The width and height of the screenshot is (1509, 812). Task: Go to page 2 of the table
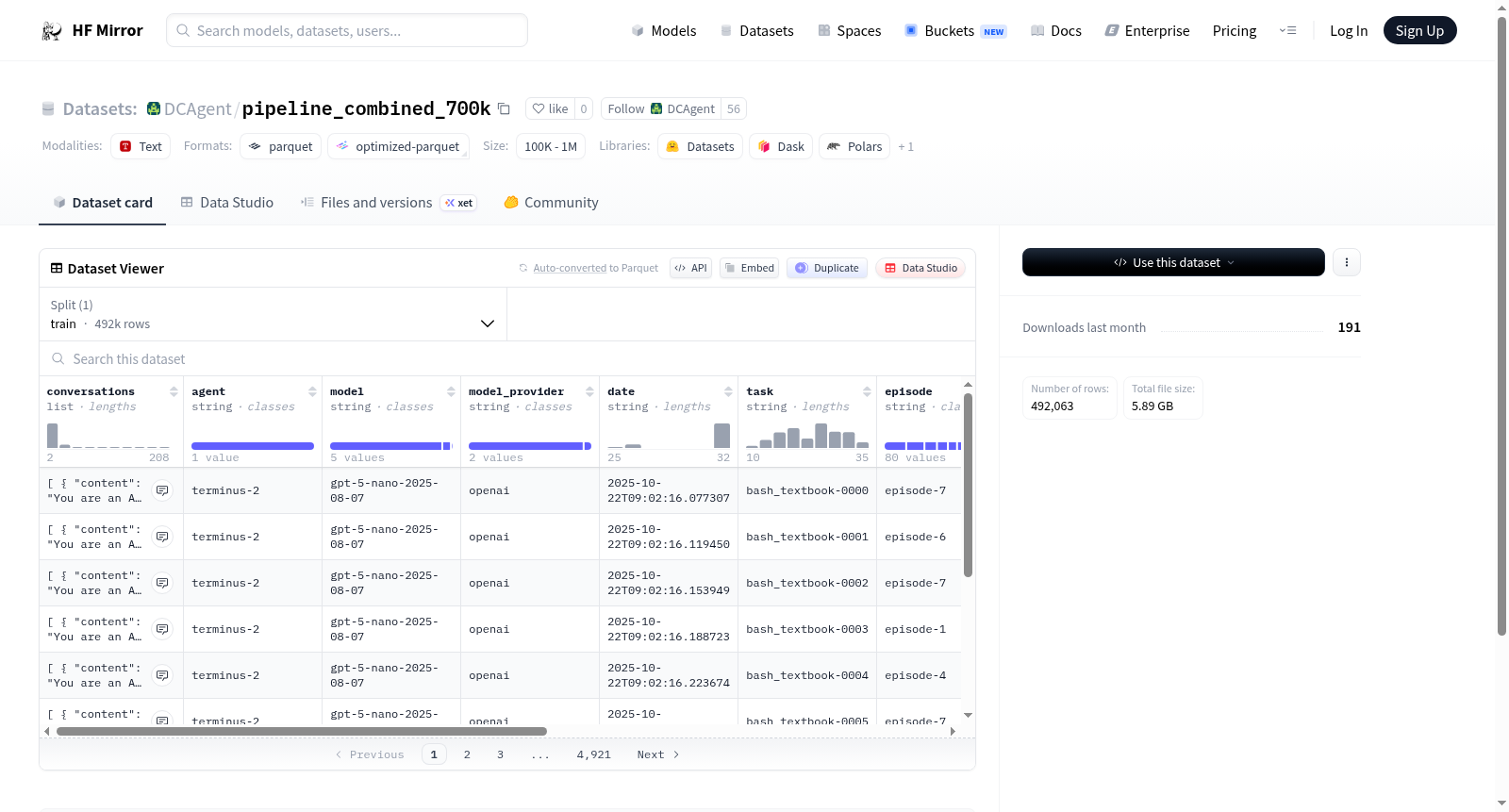467,754
